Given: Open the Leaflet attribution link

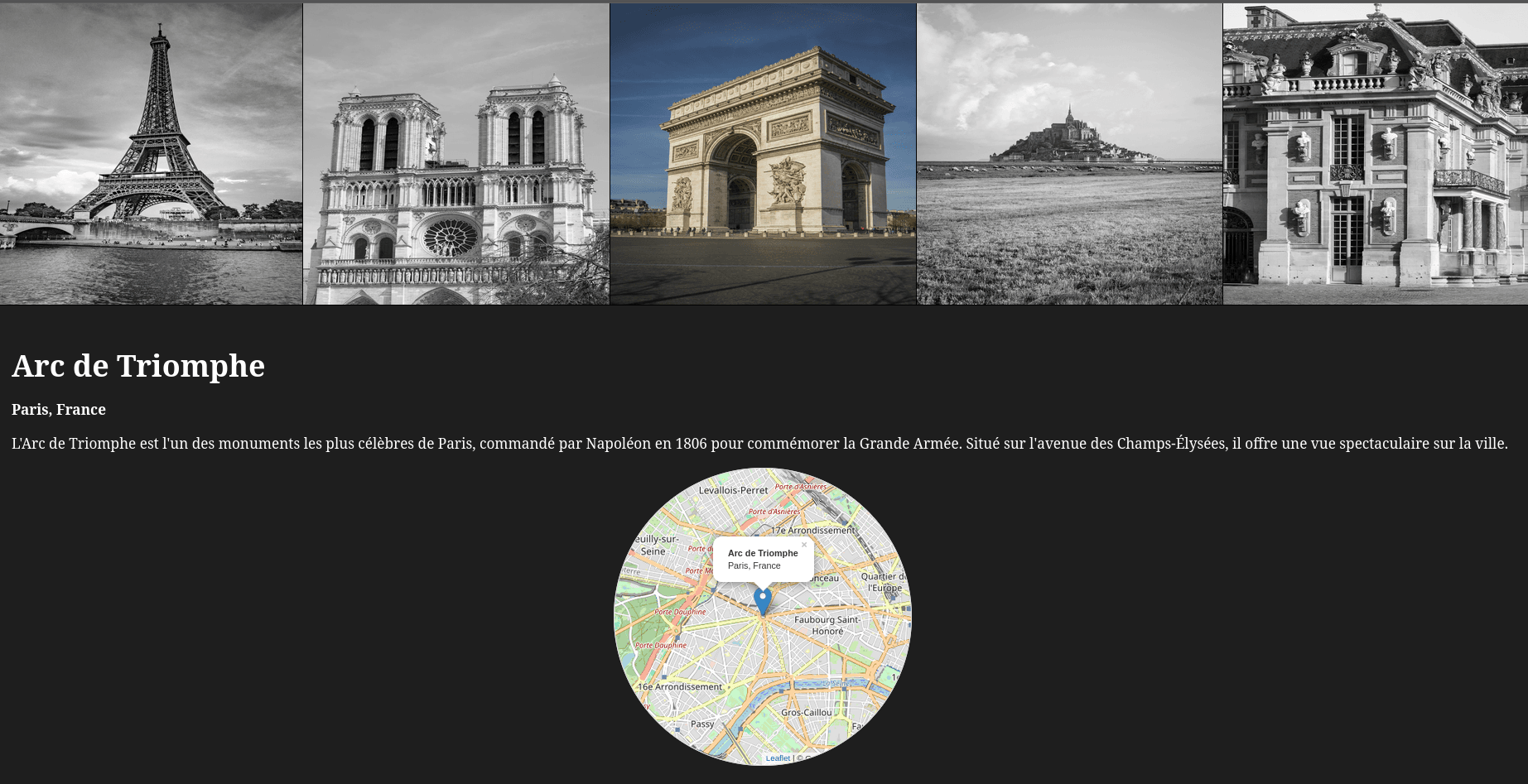Looking at the screenshot, I should point(777,758).
